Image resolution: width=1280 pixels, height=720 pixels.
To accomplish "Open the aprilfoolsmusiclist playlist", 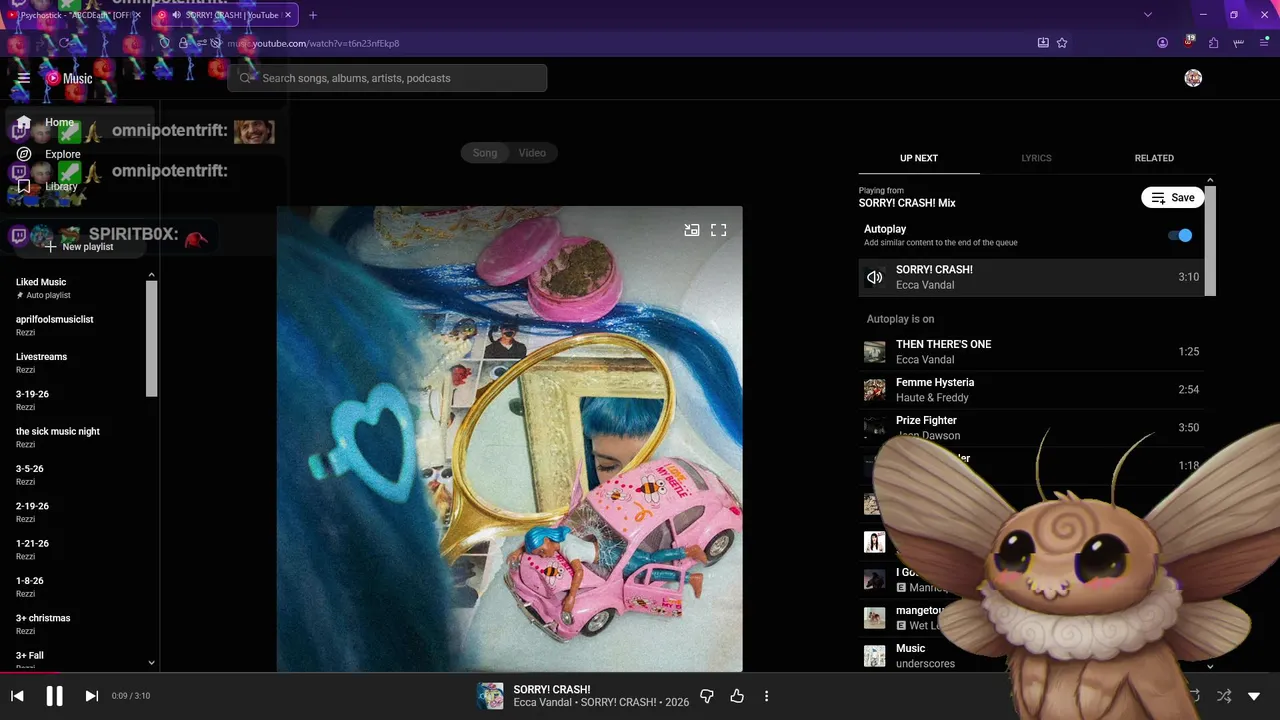I will pyautogui.click(x=75, y=325).
